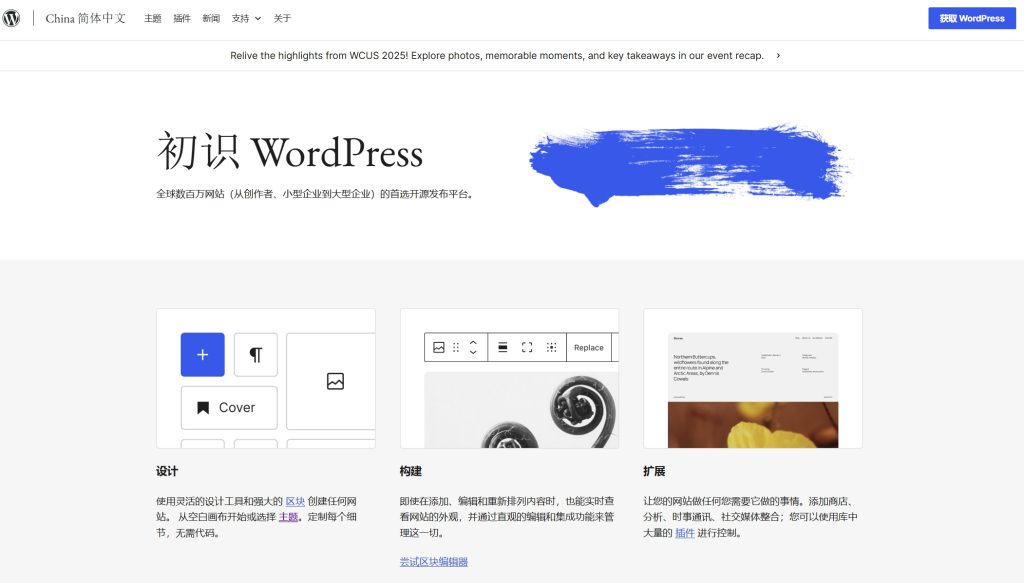This screenshot has height=583, width=1024.
Task: Click the full-screen corners icon in the toolbar
Action: pyautogui.click(x=527, y=347)
